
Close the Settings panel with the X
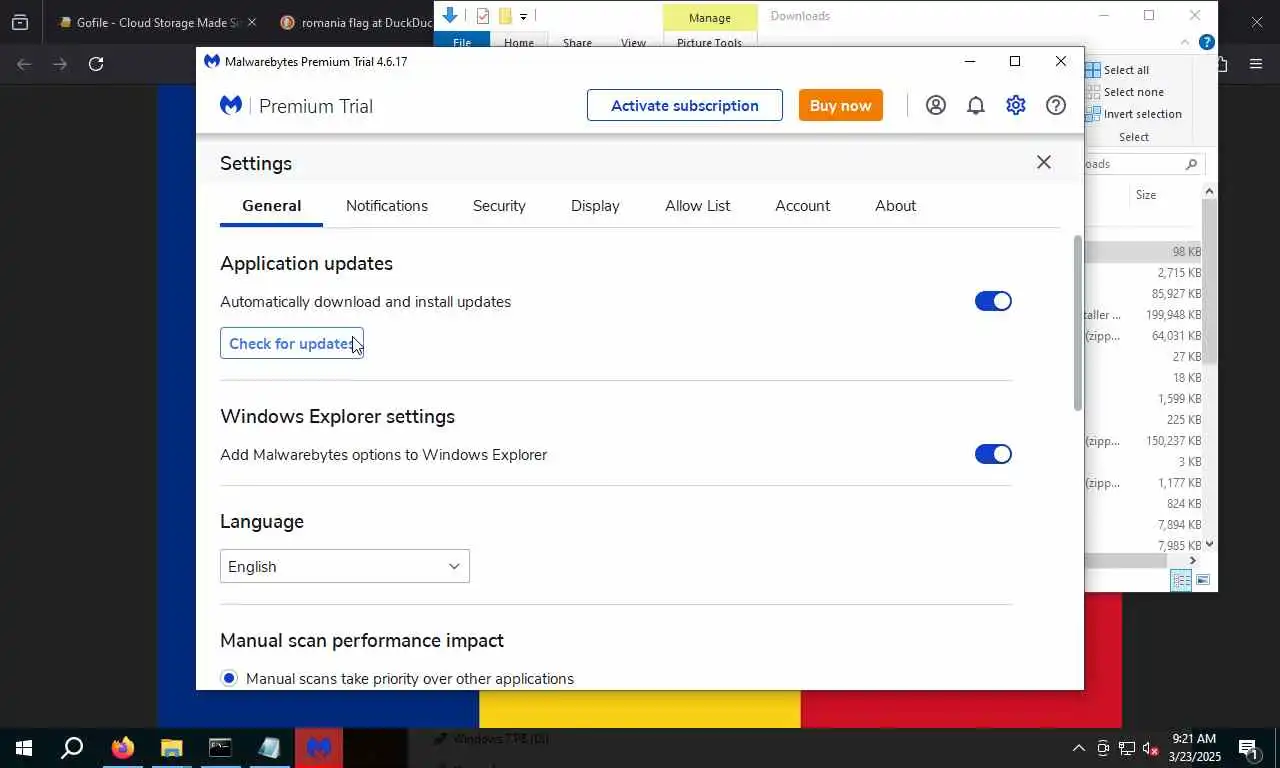click(1044, 162)
